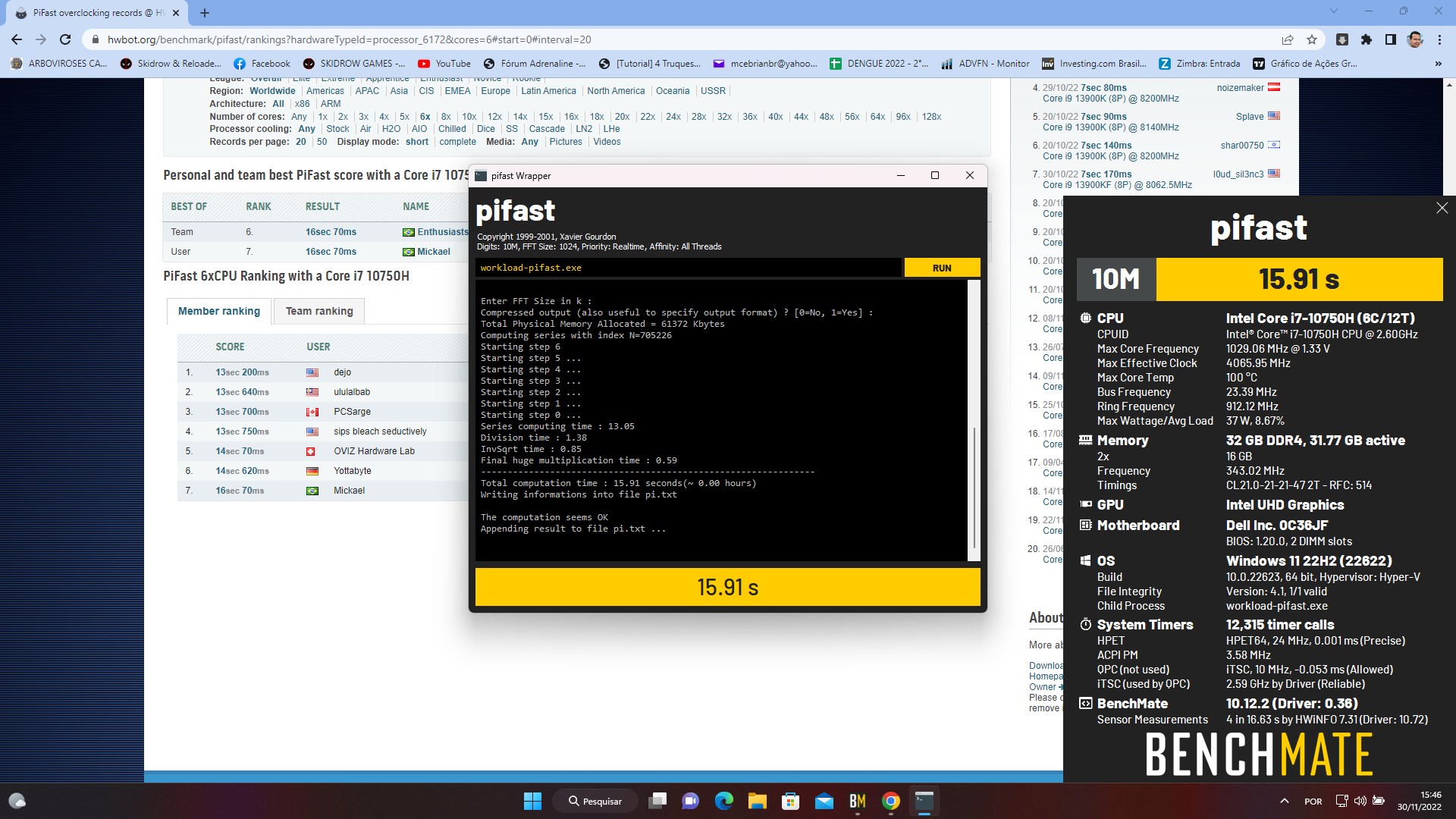Open the Zimbra: Entrada bookmark

(x=1200, y=64)
